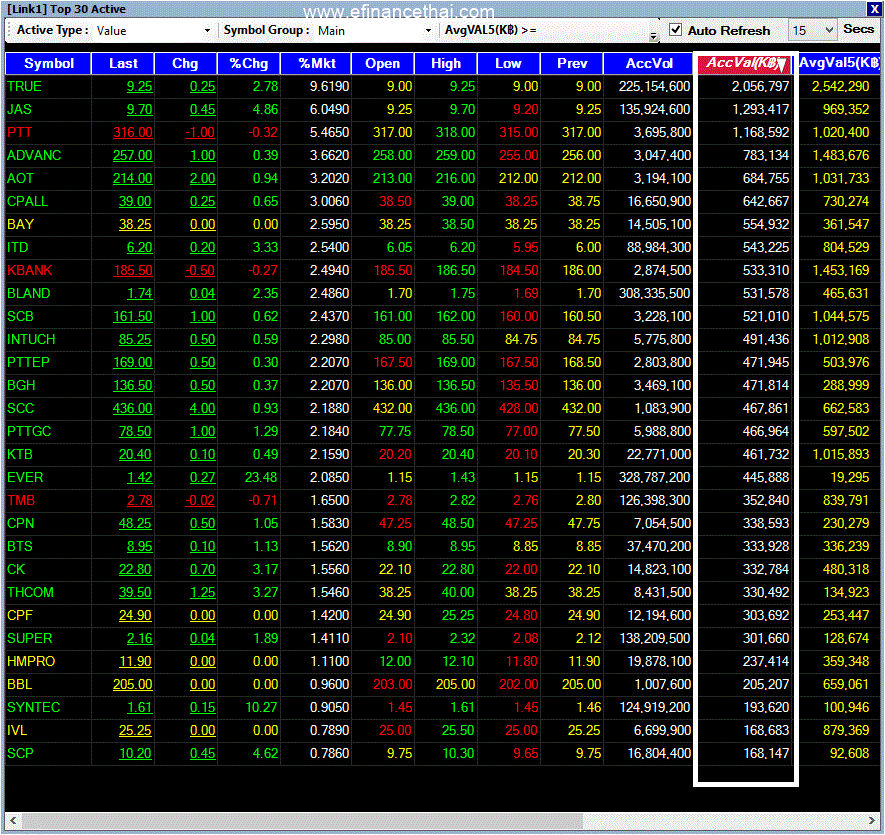Select the PTT symbol
Viewport: 885px width, 835px height.
pyautogui.click(x=19, y=132)
